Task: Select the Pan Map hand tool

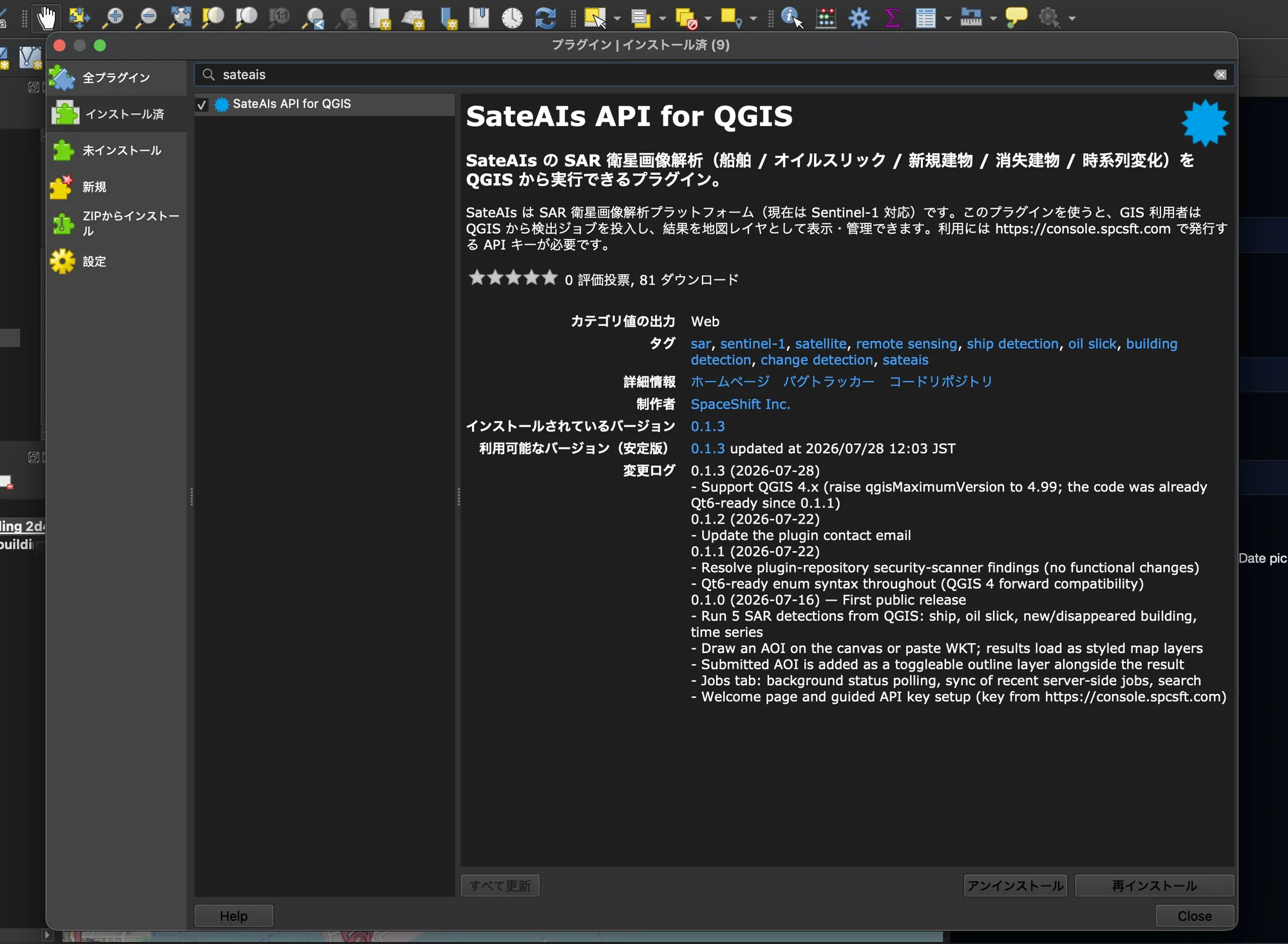Action: pyautogui.click(x=46, y=17)
